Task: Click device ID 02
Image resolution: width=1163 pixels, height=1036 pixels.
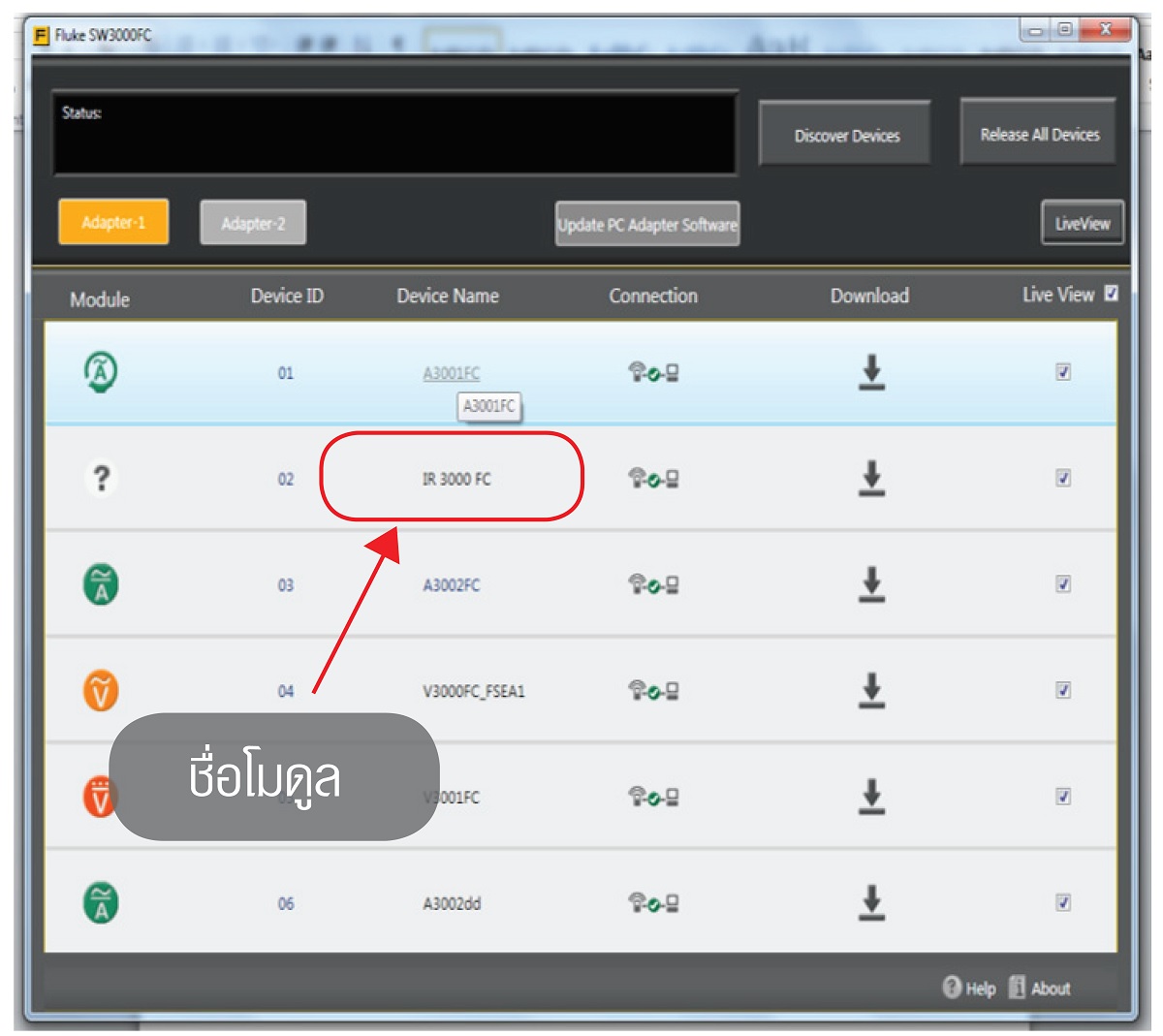Action: click(x=286, y=479)
